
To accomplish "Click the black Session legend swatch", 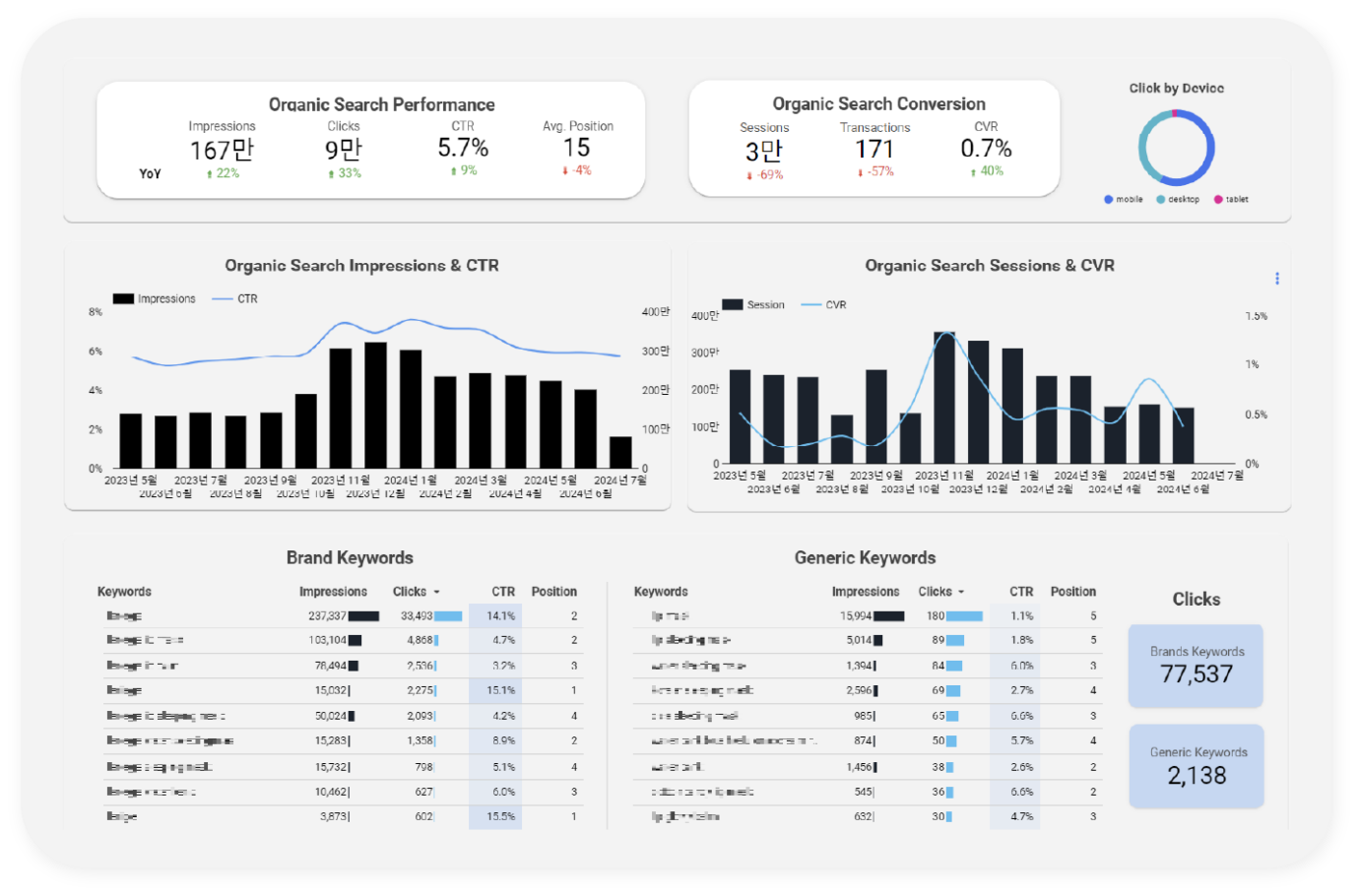I will point(733,304).
